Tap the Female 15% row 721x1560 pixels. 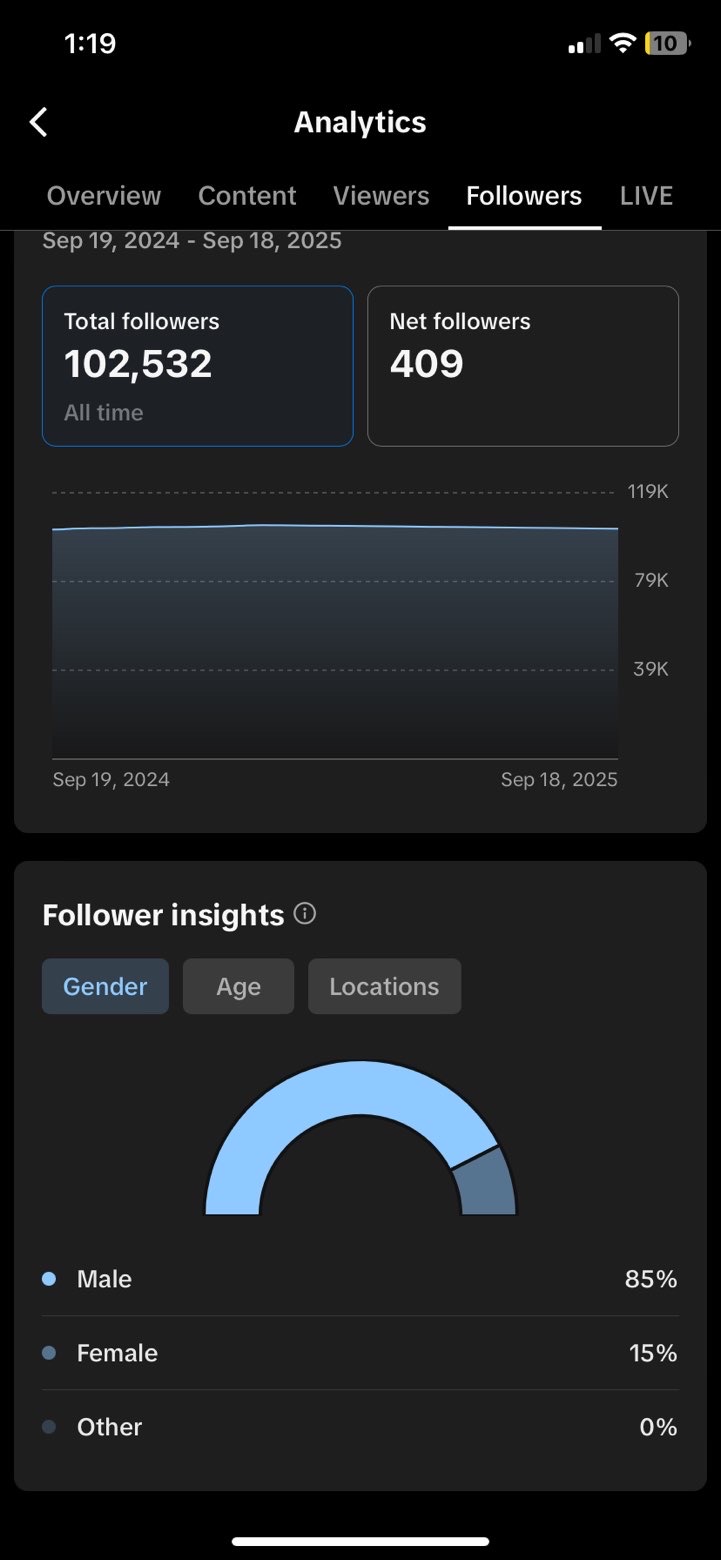pos(360,1353)
